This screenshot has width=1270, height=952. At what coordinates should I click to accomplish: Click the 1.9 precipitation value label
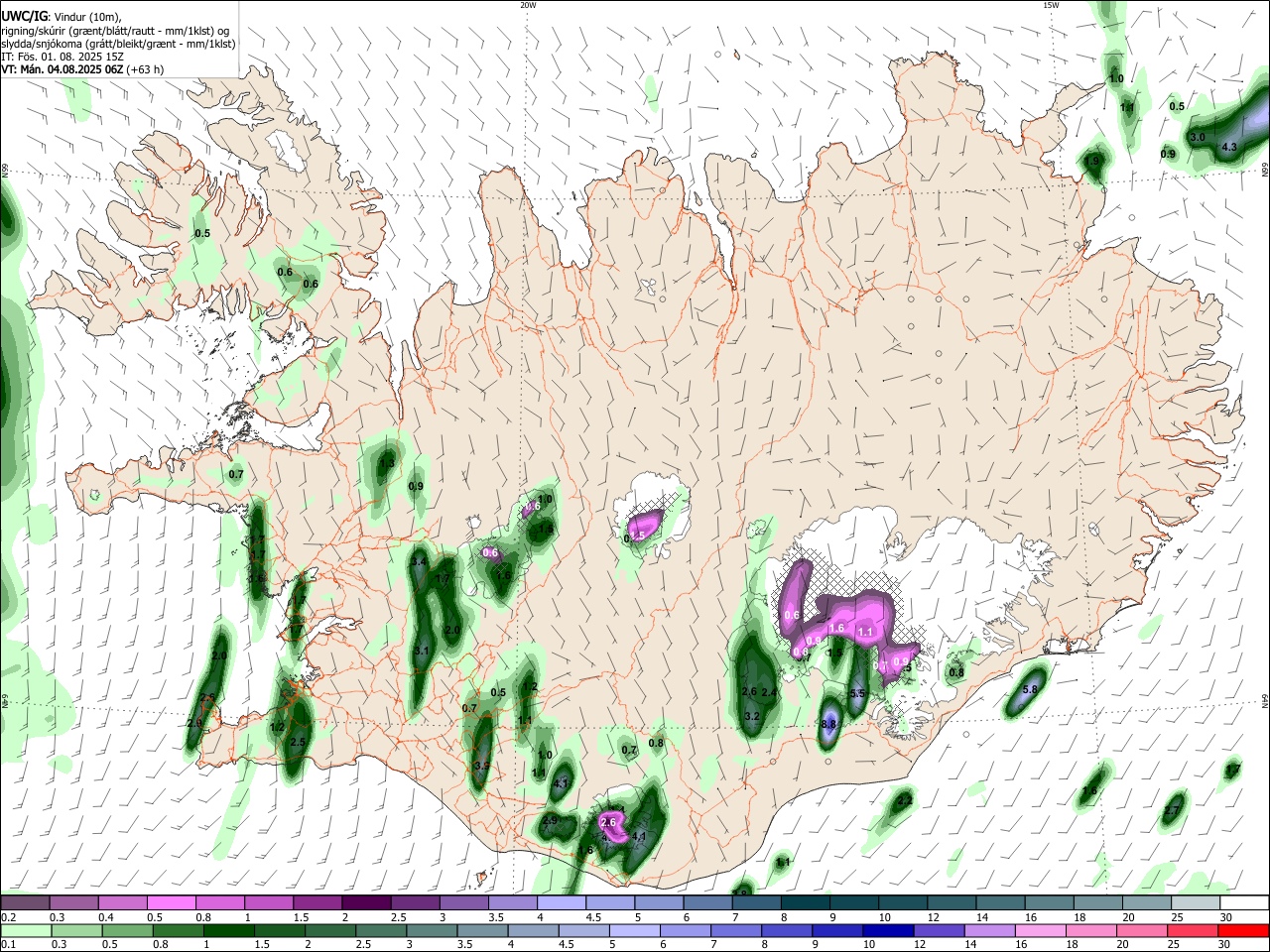(1093, 160)
